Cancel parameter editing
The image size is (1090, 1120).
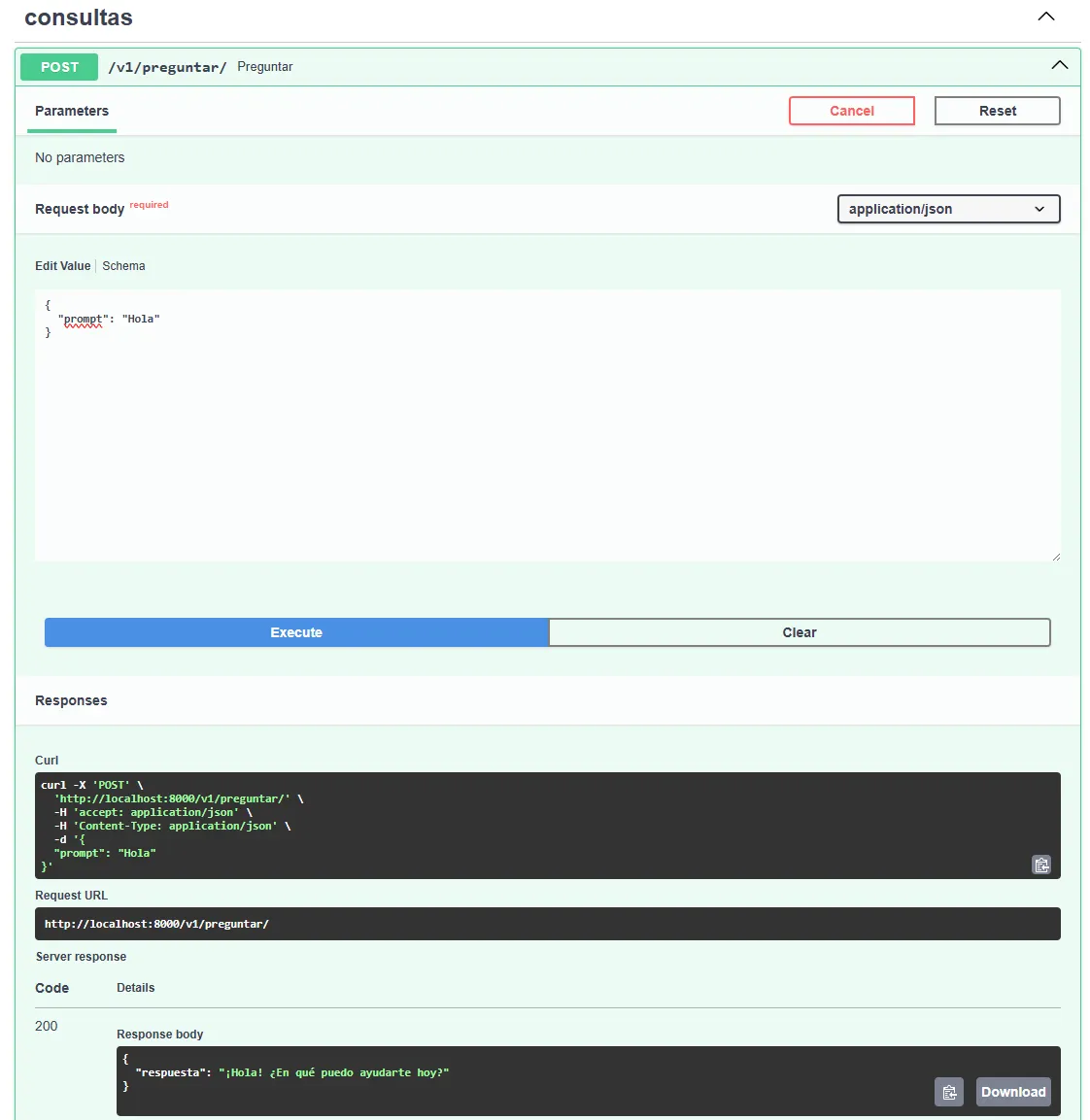(851, 110)
